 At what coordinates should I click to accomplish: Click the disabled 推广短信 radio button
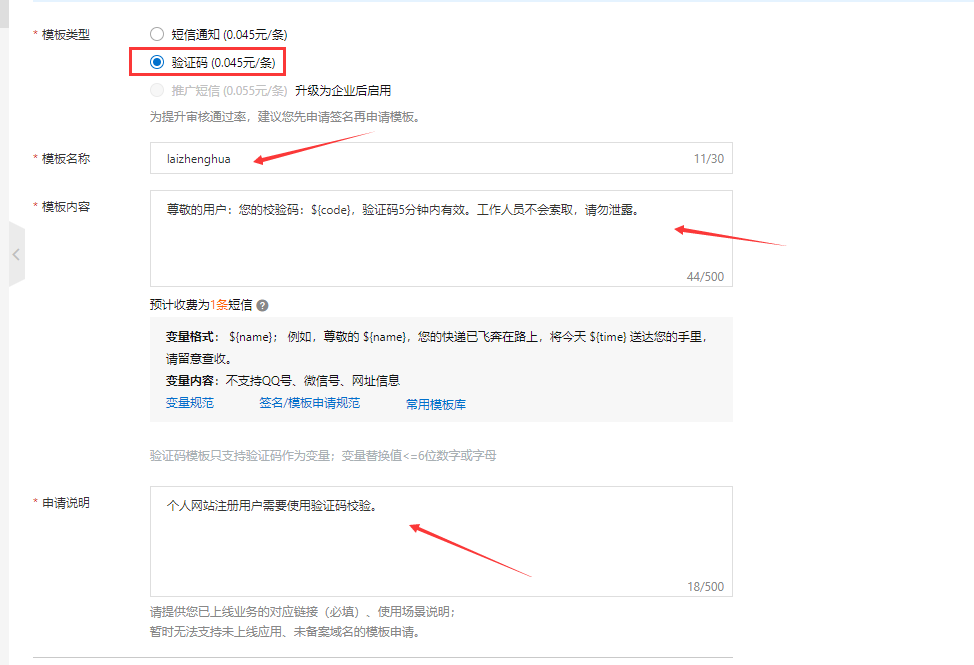[157, 90]
